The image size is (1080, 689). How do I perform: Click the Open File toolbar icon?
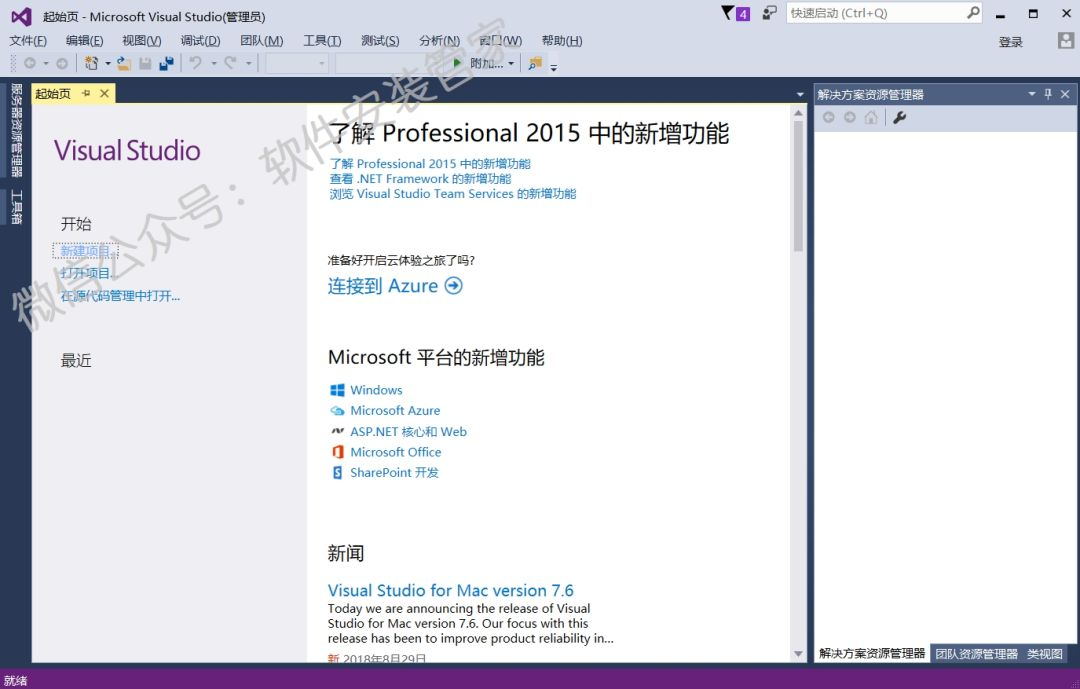[x=124, y=63]
